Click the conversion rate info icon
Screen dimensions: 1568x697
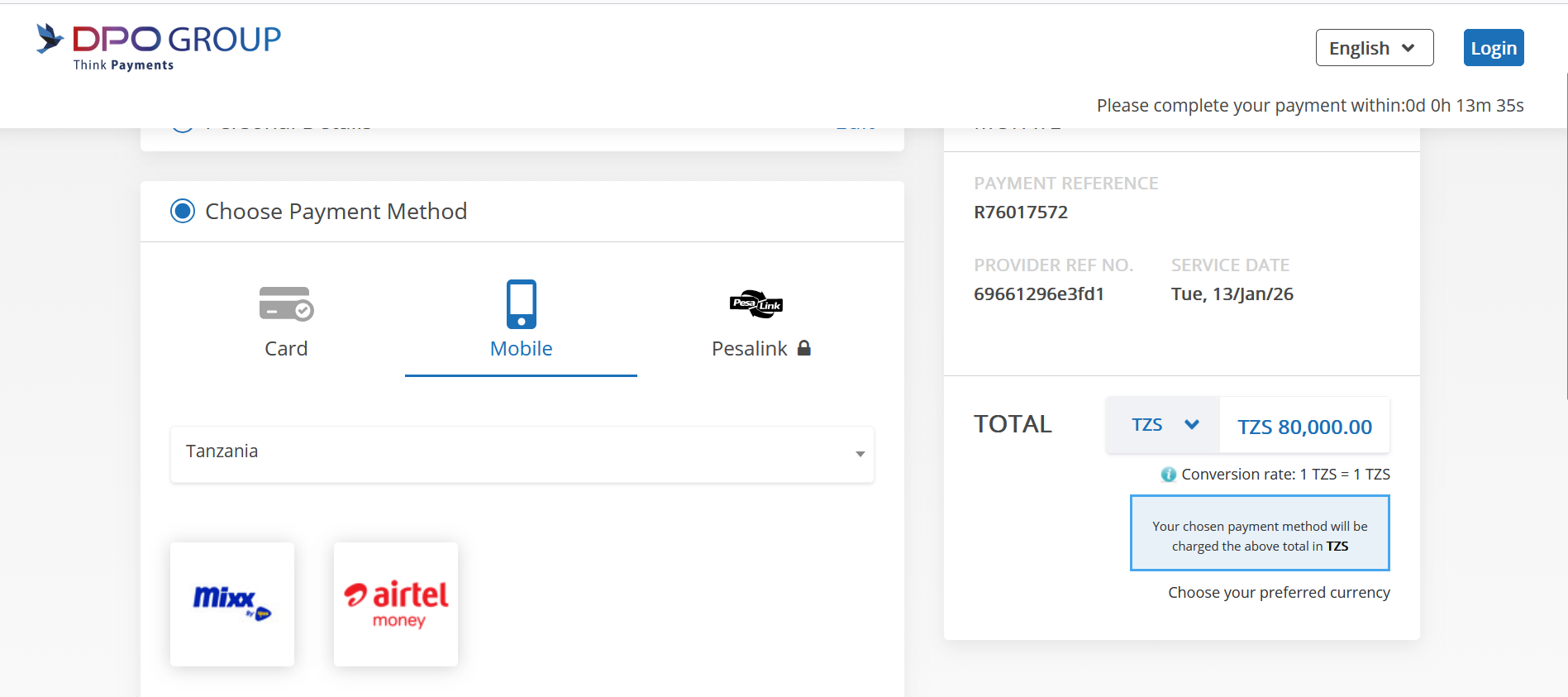click(1168, 475)
